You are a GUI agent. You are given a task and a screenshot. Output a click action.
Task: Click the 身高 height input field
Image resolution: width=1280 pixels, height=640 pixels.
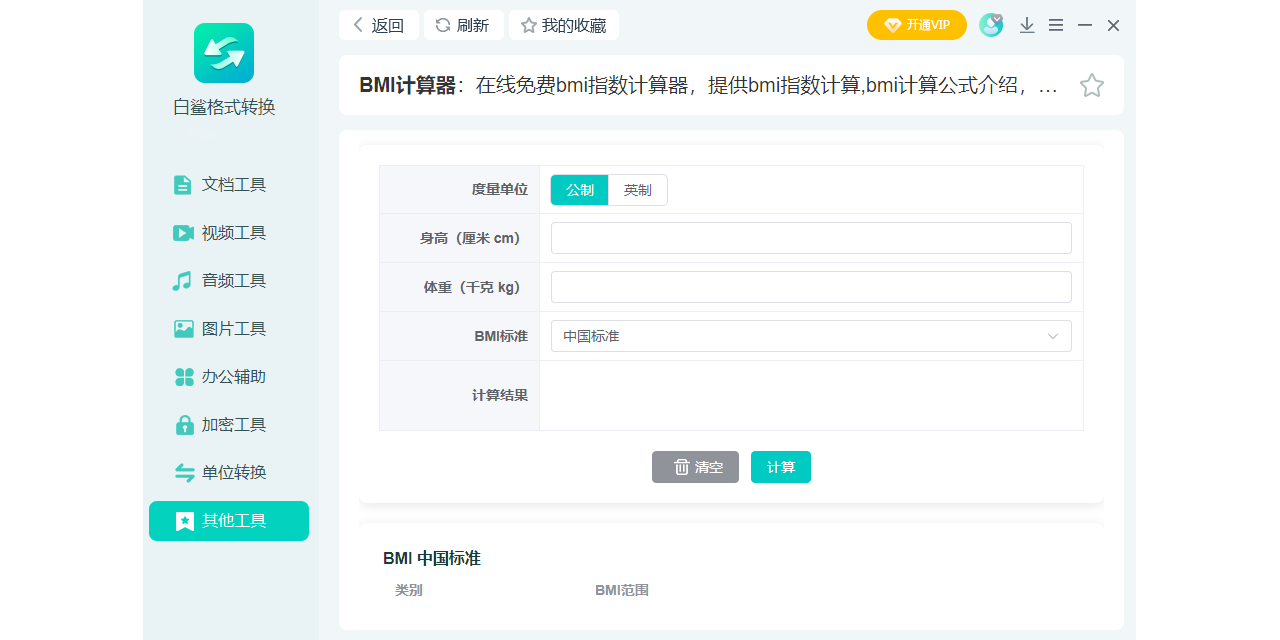pos(811,238)
